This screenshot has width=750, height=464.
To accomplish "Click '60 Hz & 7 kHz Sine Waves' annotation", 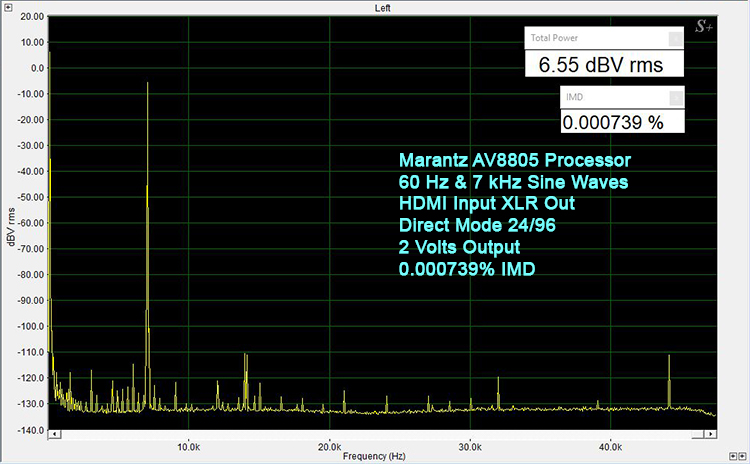I will [x=513, y=182].
